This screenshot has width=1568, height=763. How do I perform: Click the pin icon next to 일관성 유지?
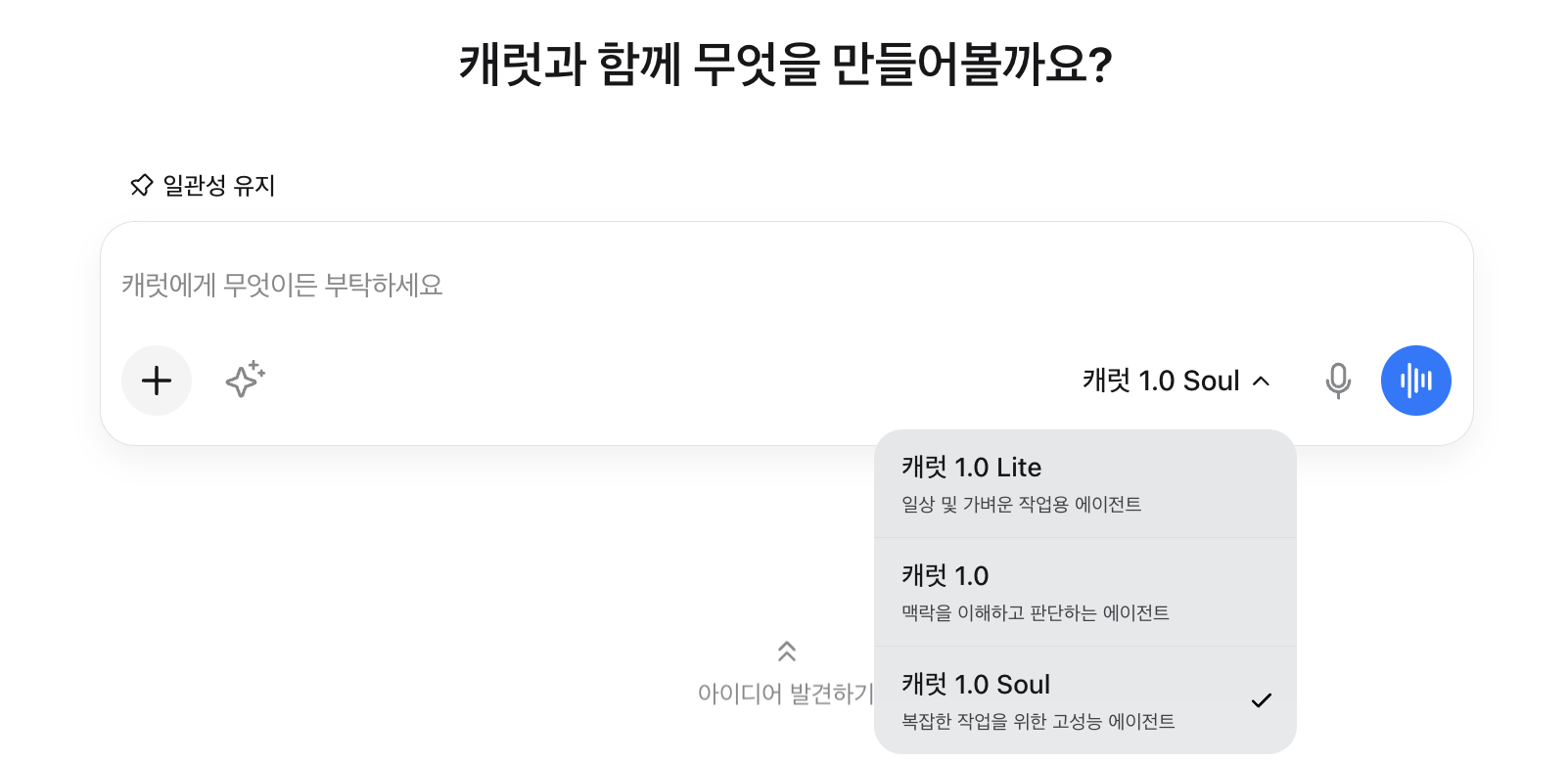pyautogui.click(x=141, y=184)
